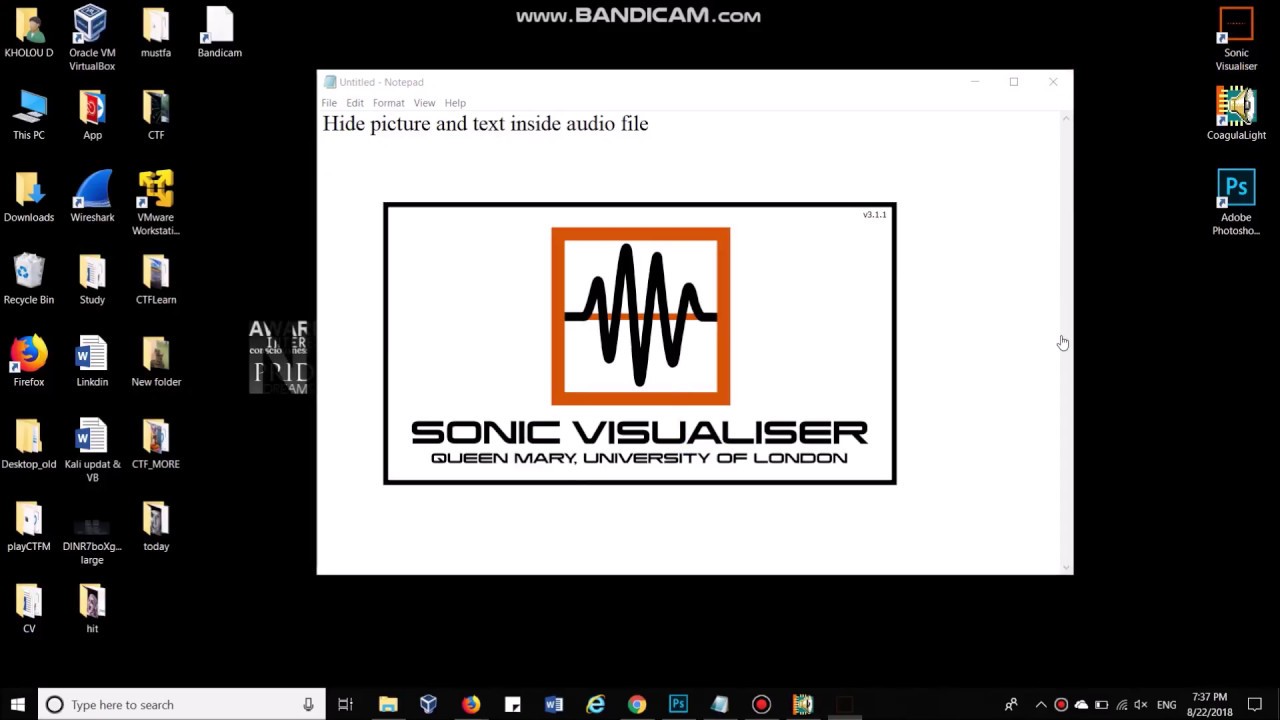This screenshot has height=720, width=1280.
Task: Click the volume icon in system tray
Action: tap(1140, 704)
